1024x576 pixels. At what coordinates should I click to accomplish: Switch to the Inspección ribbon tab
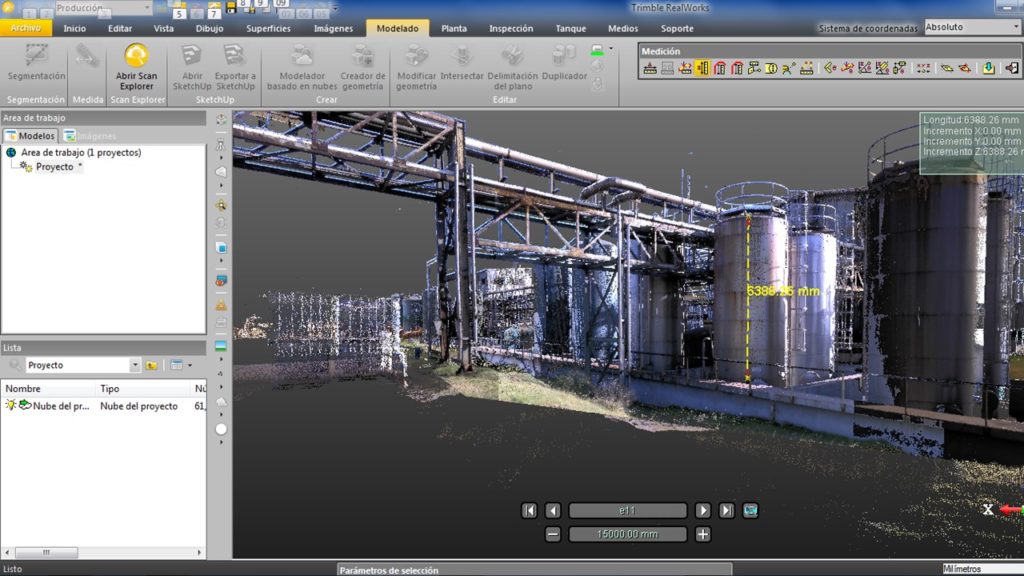[x=511, y=28]
